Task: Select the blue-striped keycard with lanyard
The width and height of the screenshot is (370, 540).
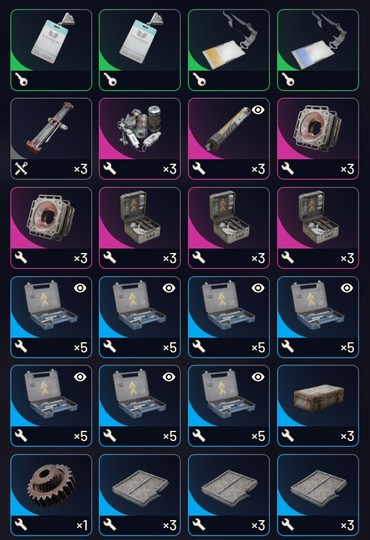Action: (318, 50)
